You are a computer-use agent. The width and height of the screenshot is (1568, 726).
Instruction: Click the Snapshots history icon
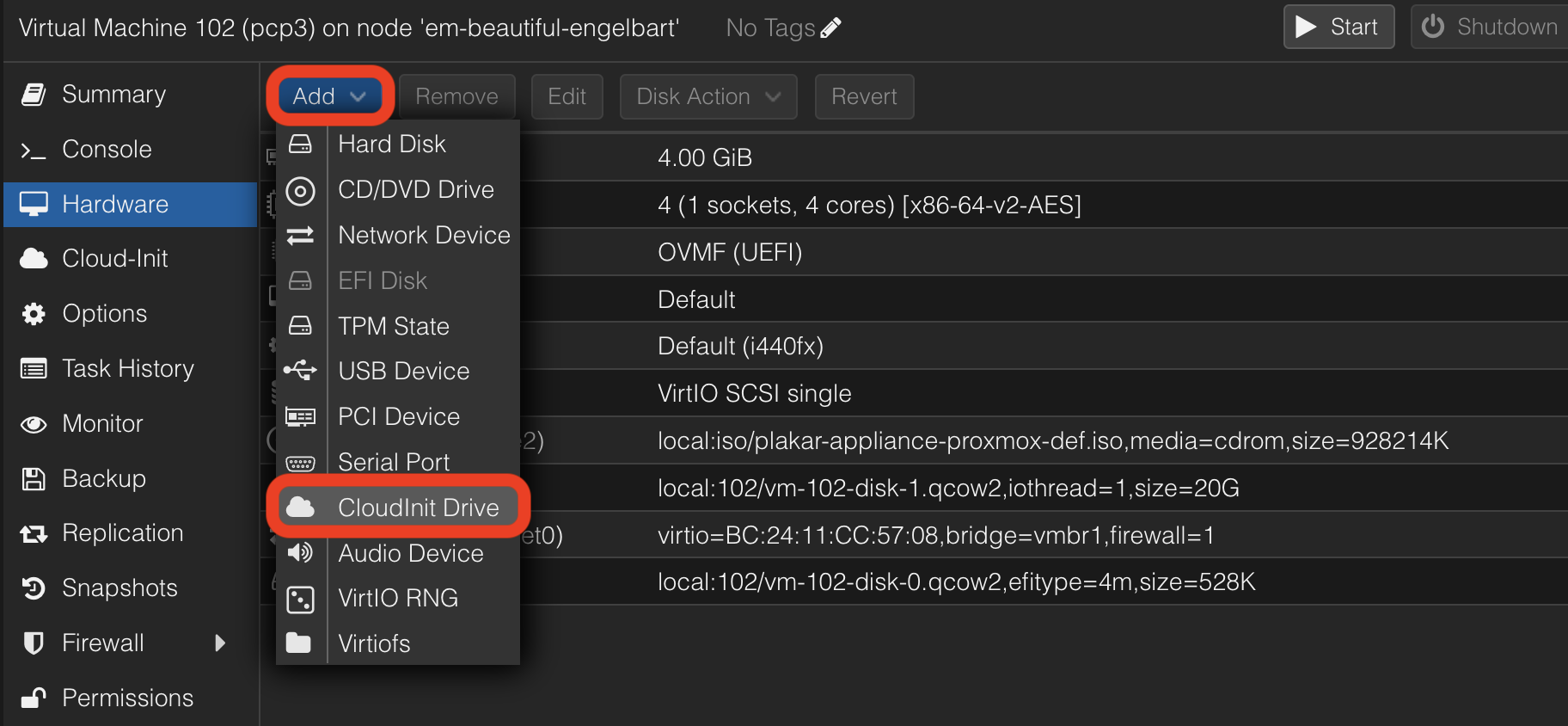click(x=34, y=588)
